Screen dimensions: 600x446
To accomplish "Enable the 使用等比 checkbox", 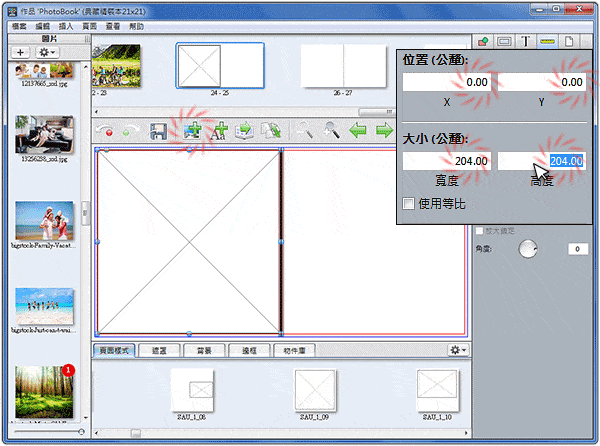I will click(x=408, y=204).
